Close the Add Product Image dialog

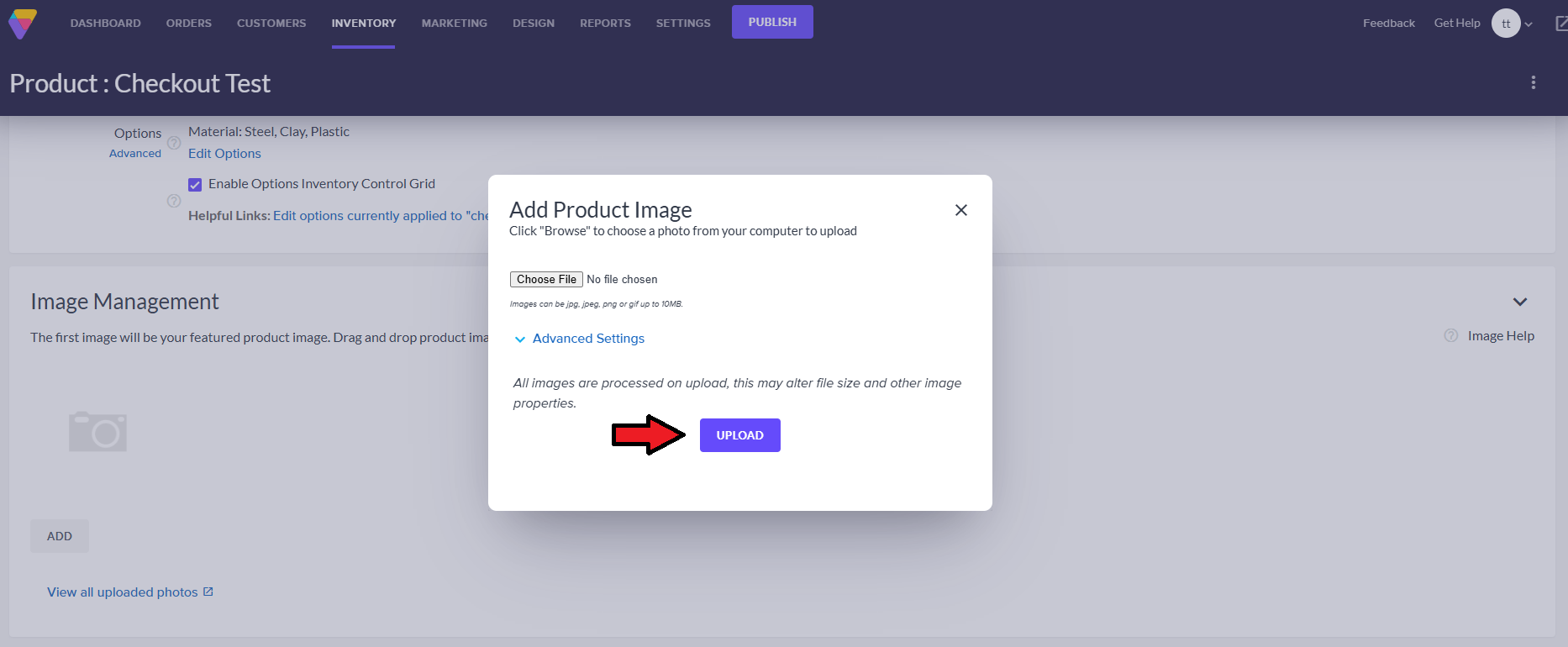coord(960,210)
